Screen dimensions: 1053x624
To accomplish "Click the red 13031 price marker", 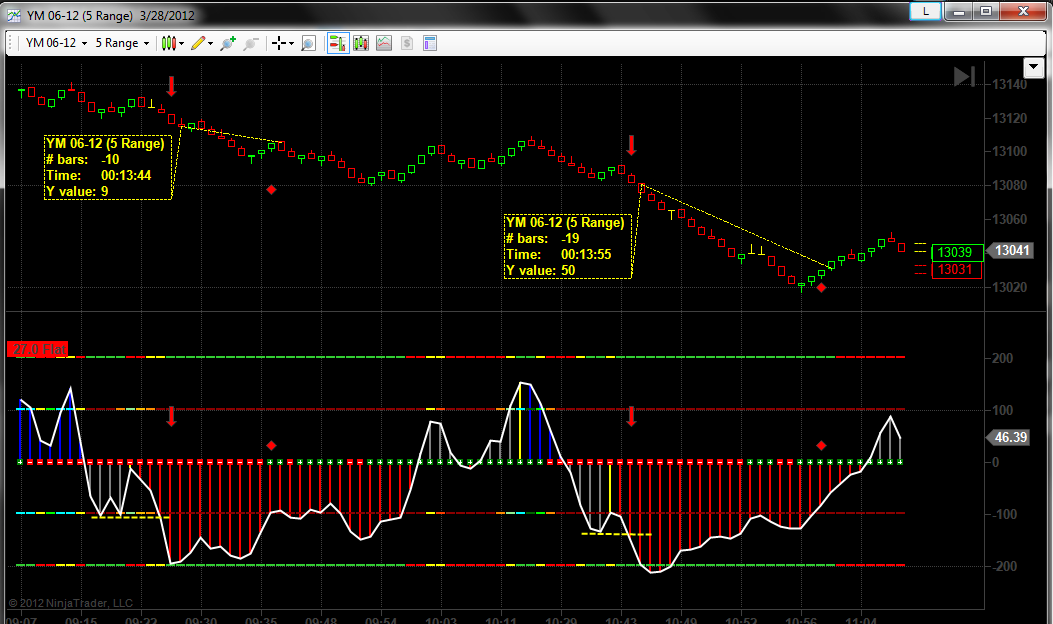I will pos(957,270).
